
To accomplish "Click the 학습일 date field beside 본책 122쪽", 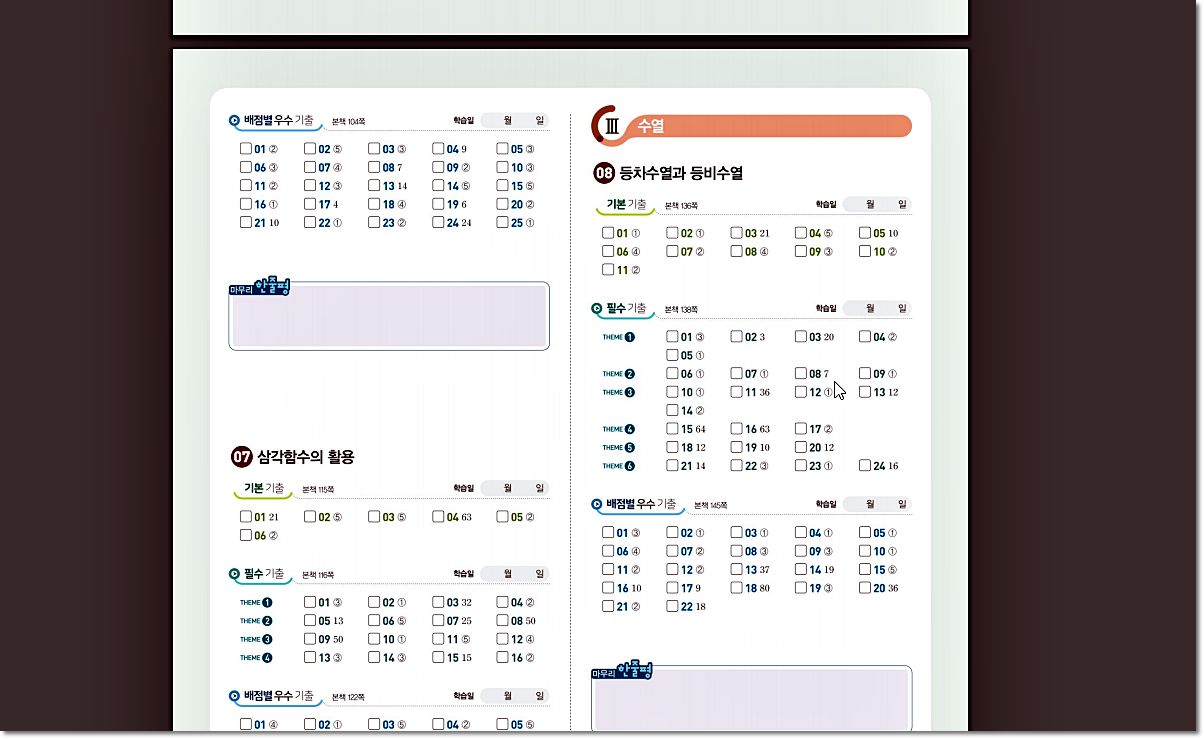I will [x=514, y=696].
